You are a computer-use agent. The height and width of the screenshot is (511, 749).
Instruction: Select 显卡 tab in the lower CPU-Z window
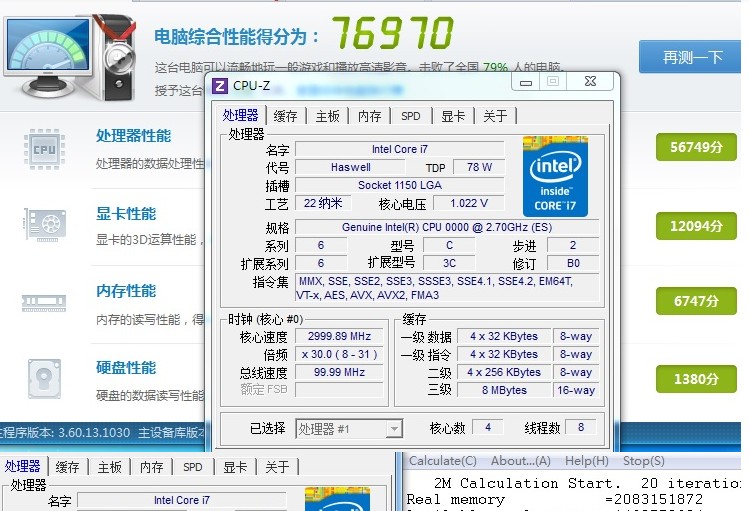235,467
